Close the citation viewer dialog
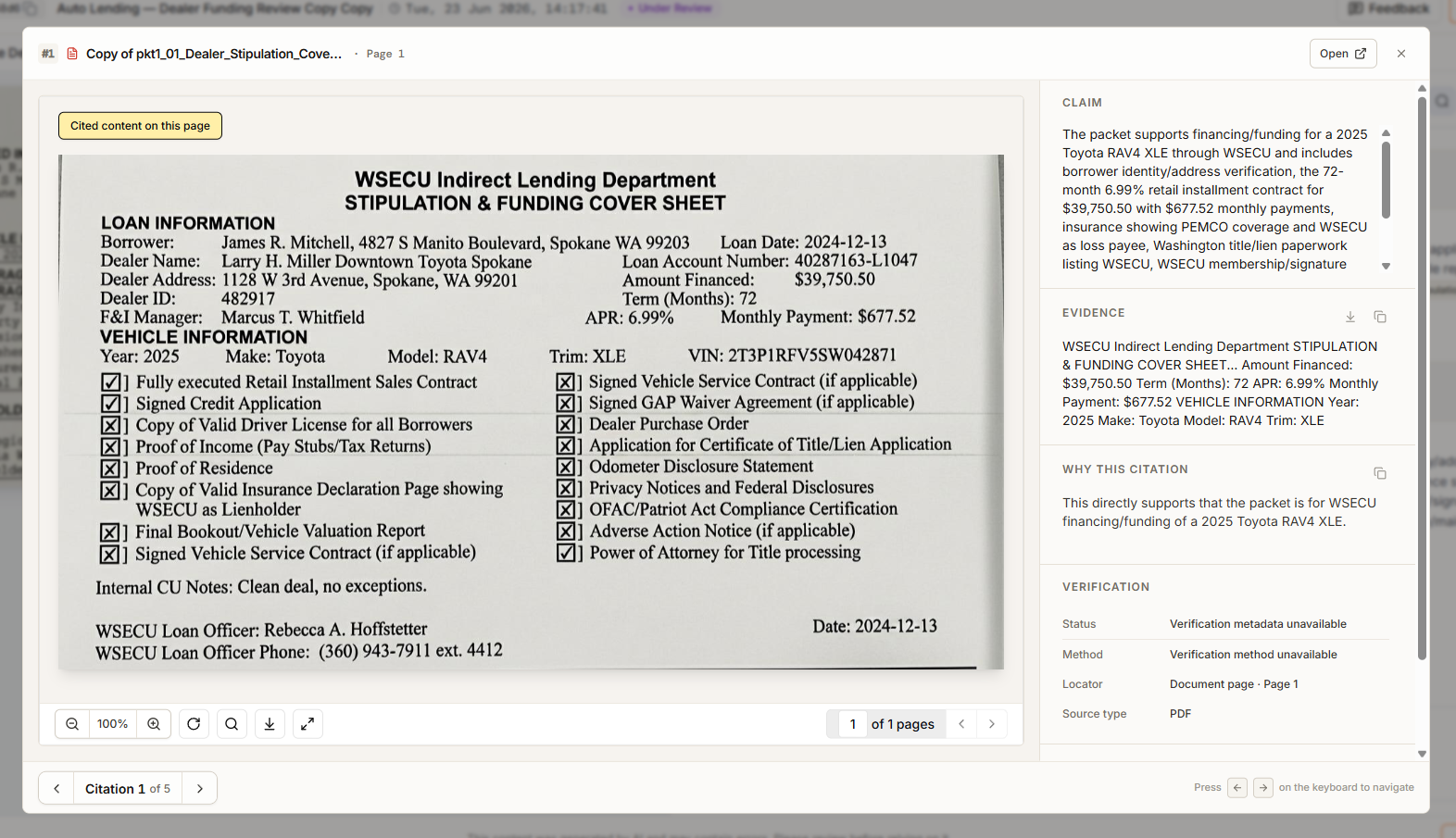The image size is (1456, 838). coord(1401,54)
